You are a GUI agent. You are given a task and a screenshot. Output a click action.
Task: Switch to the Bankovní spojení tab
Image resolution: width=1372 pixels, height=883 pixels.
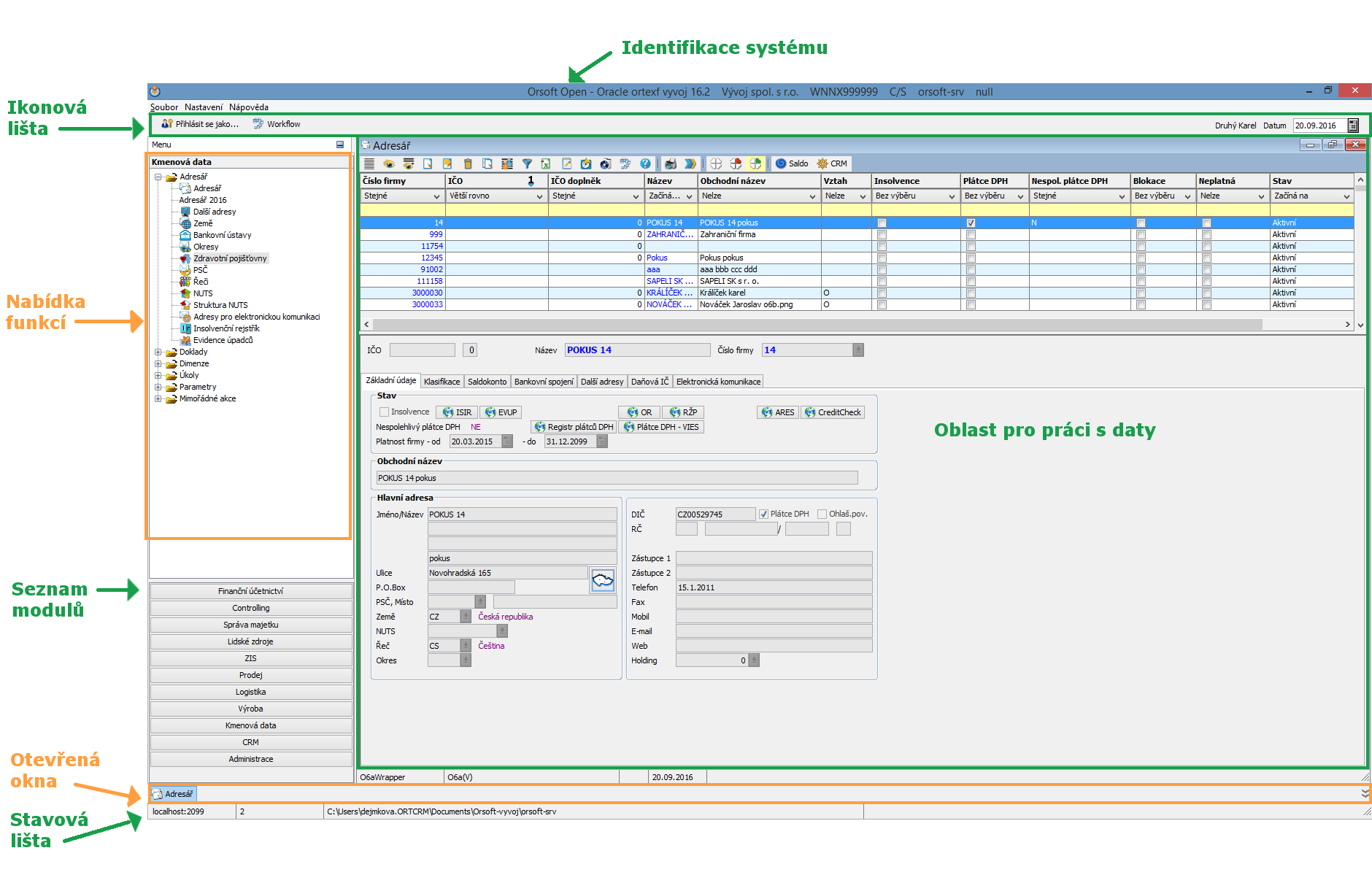[x=544, y=382]
